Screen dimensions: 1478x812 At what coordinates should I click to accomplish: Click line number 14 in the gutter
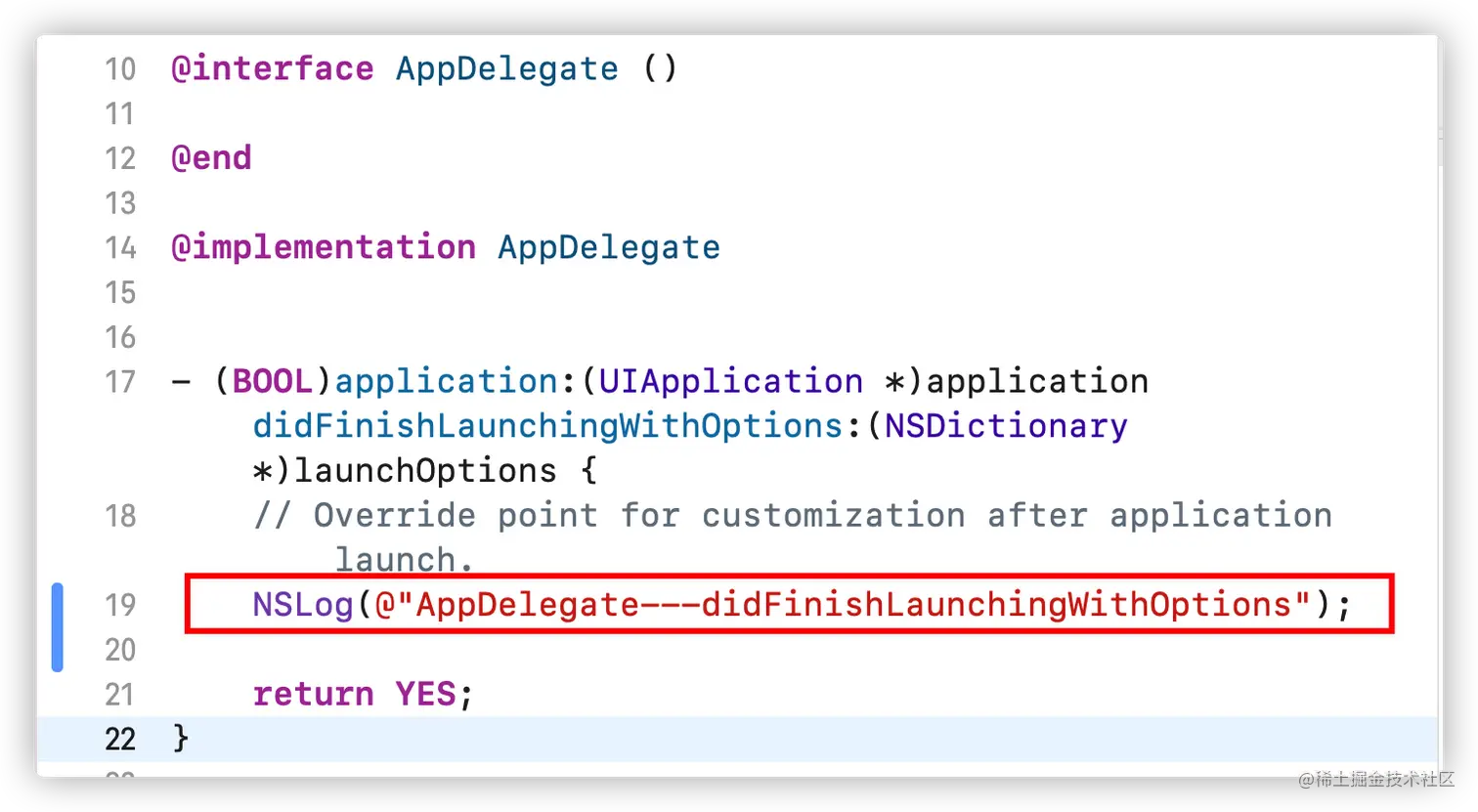point(120,248)
